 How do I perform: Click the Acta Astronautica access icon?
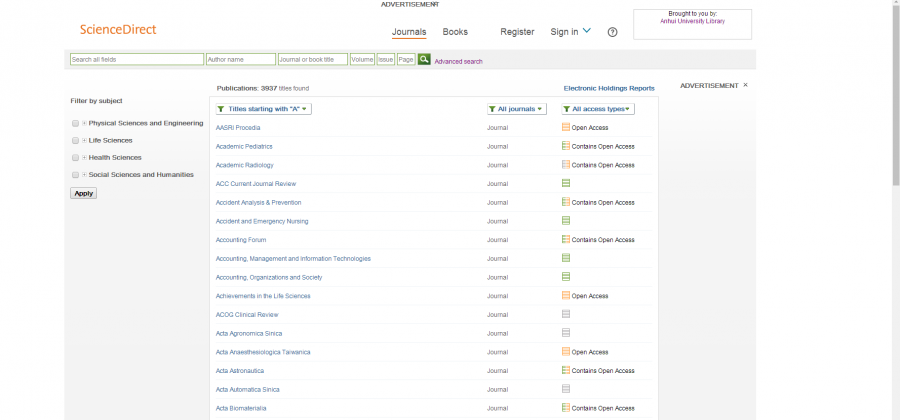pyautogui.click(x=566, y=371)
